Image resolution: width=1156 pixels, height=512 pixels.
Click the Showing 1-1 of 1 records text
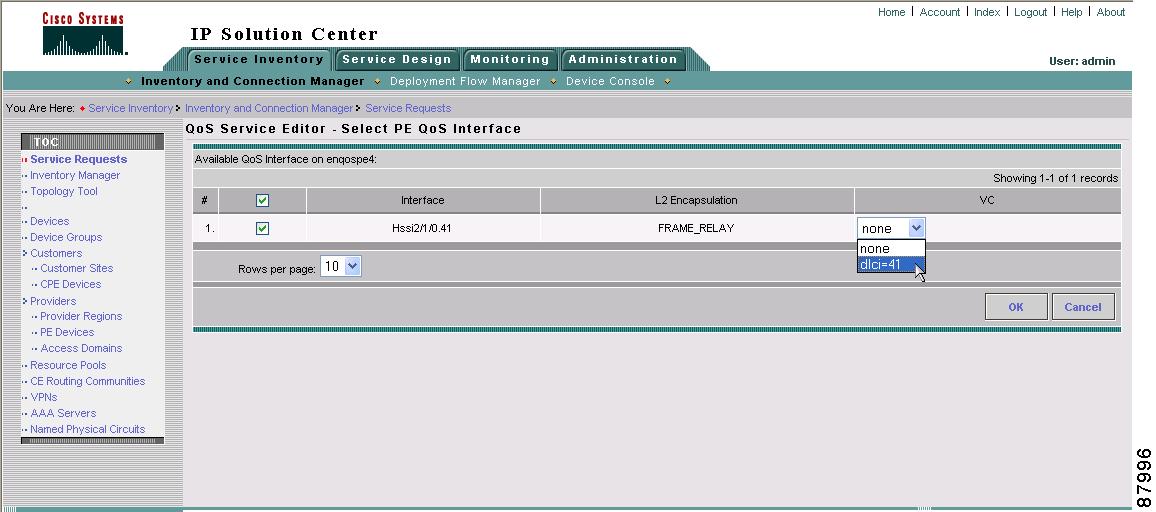1055,178
